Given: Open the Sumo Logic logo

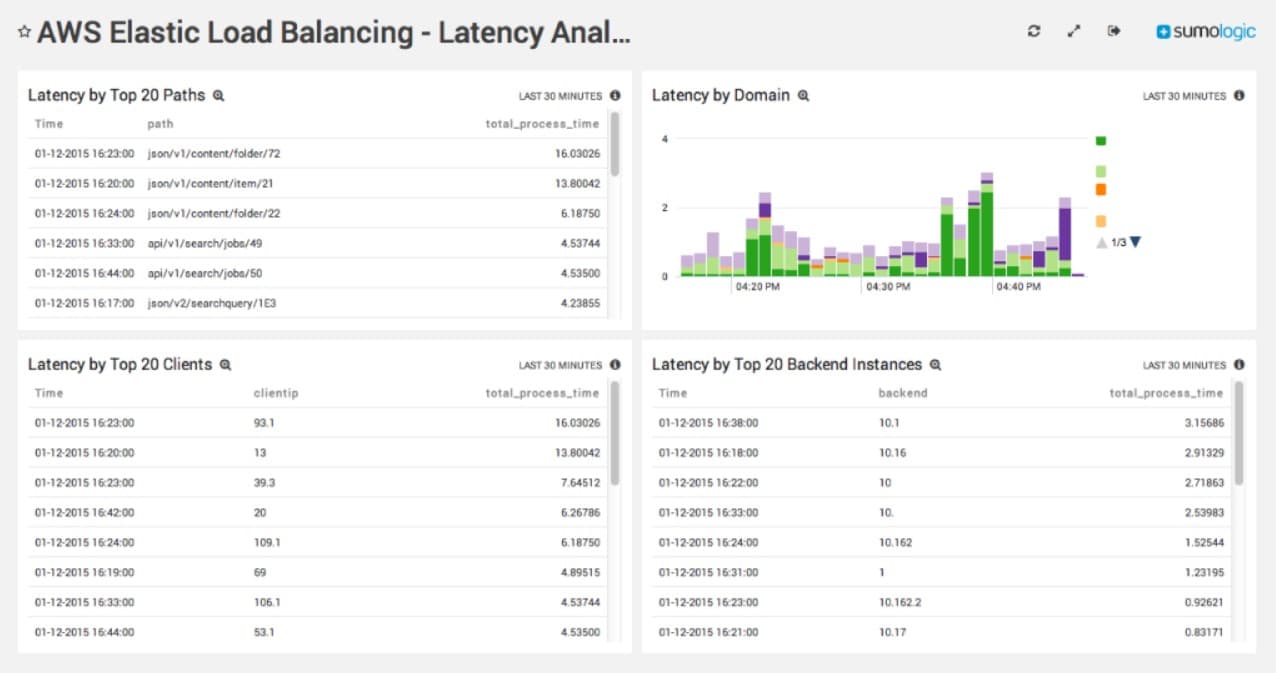Looking at the screenshot, I should pyautogui.click(x=1206, y=32).
